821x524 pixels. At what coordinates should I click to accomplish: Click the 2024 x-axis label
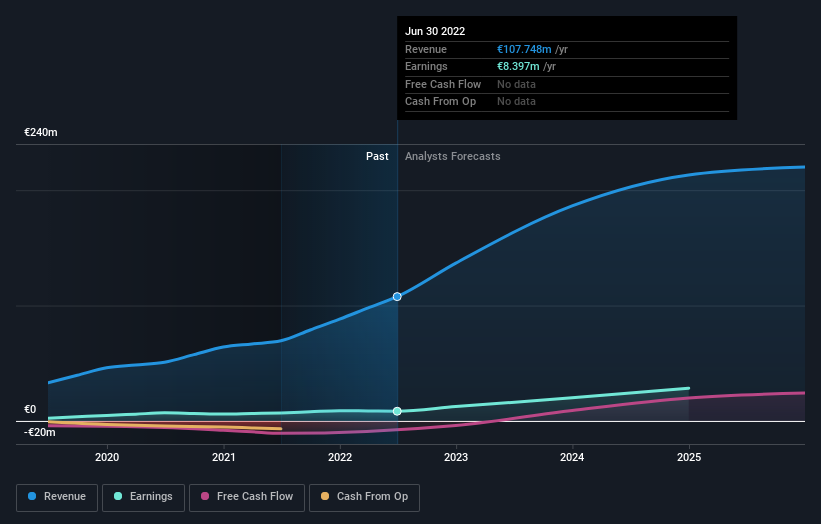click(572, 458)
